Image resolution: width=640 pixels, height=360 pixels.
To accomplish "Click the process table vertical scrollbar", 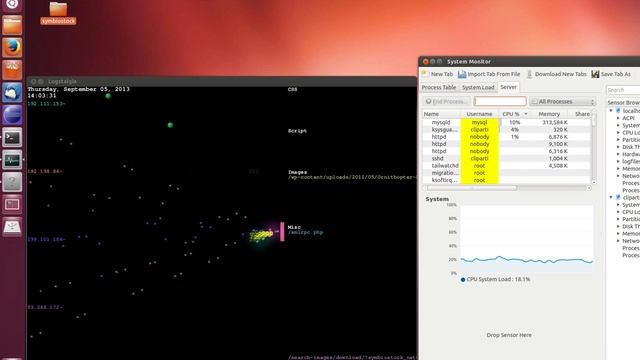I will click(593, 147).
